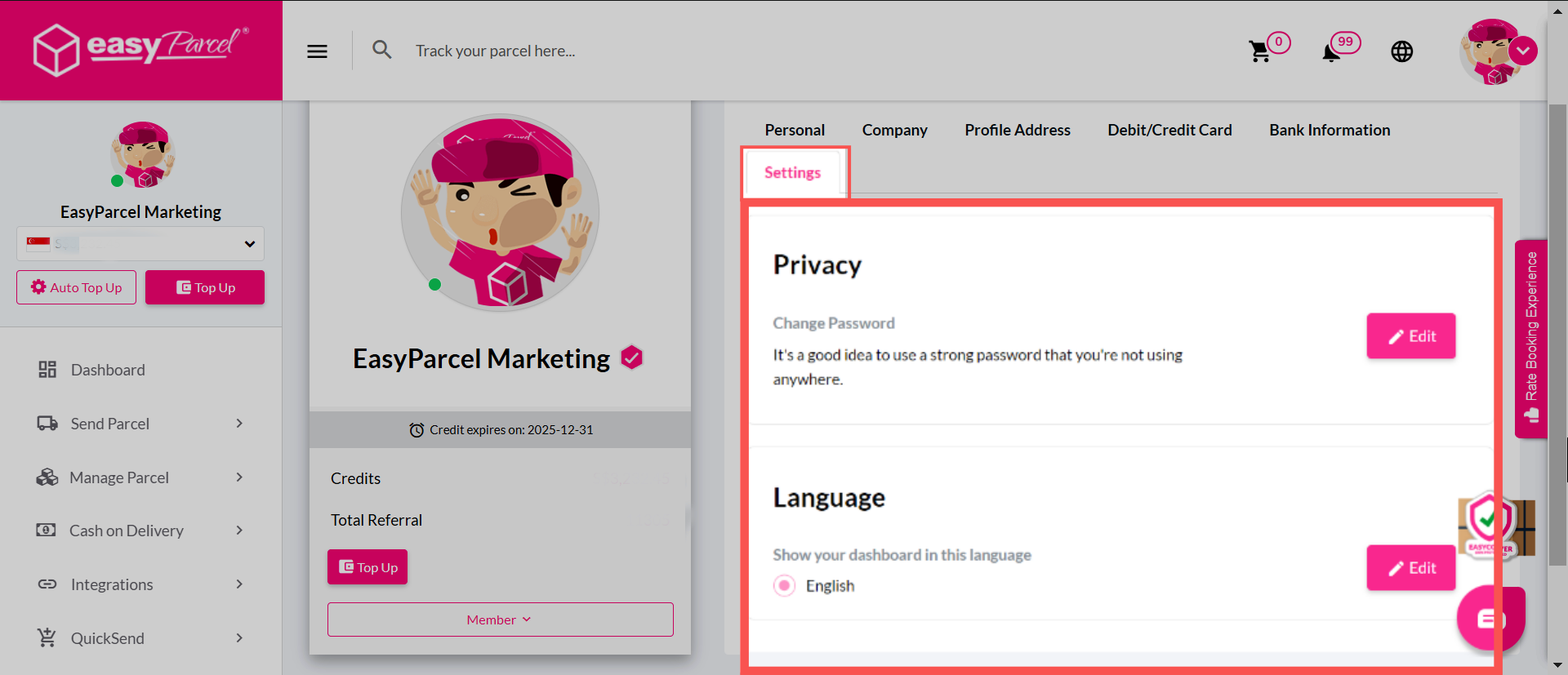Click Edit for Change Password
This screenshot has width=1568, height=675.
tap(1411, 335)
